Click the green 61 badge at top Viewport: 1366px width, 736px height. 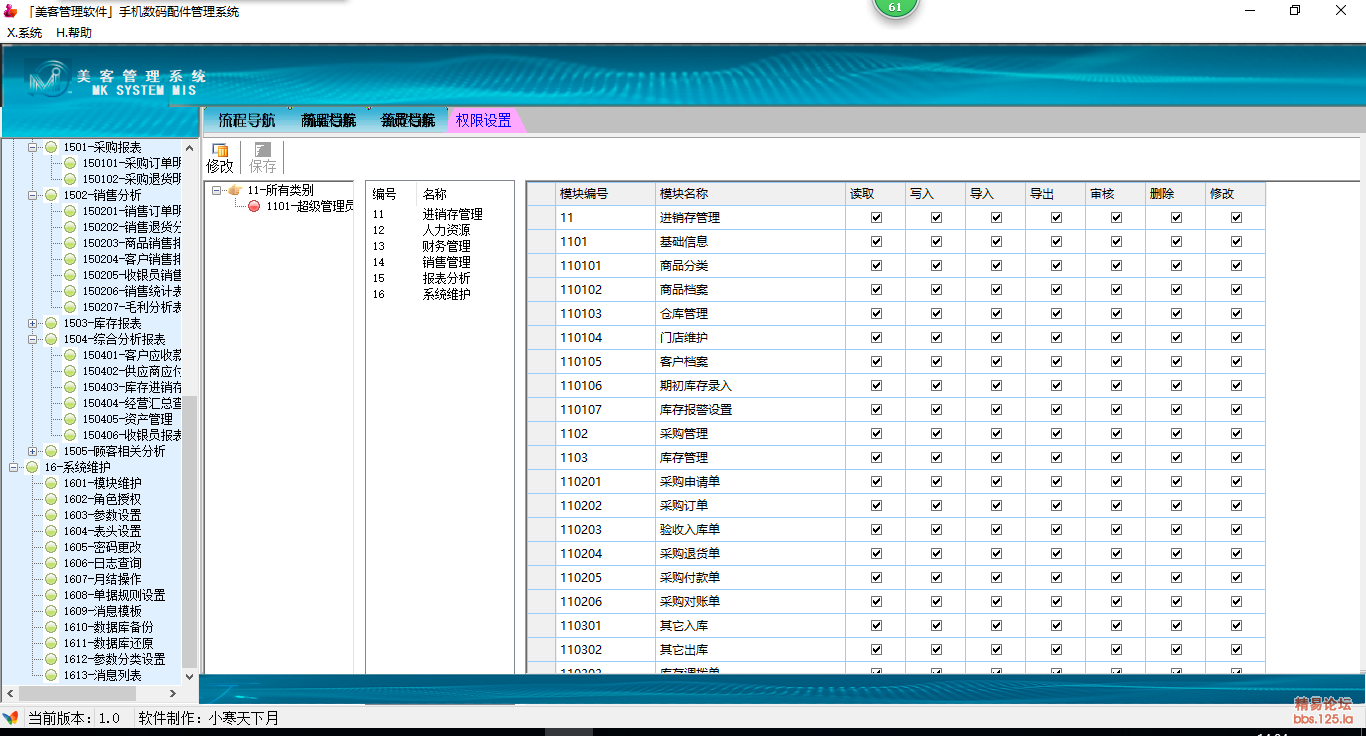coord(895,7)
